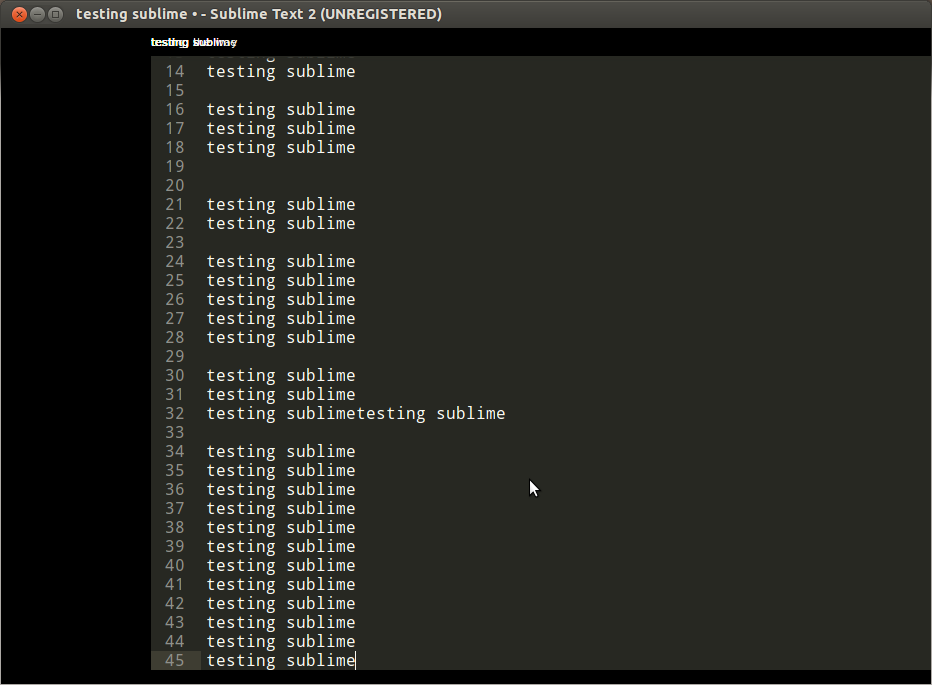Image resolution: width=932 pixels, height=685 pixels.
Task: Click the word 'sublime' on line 16
Action: tap(320, 110)
